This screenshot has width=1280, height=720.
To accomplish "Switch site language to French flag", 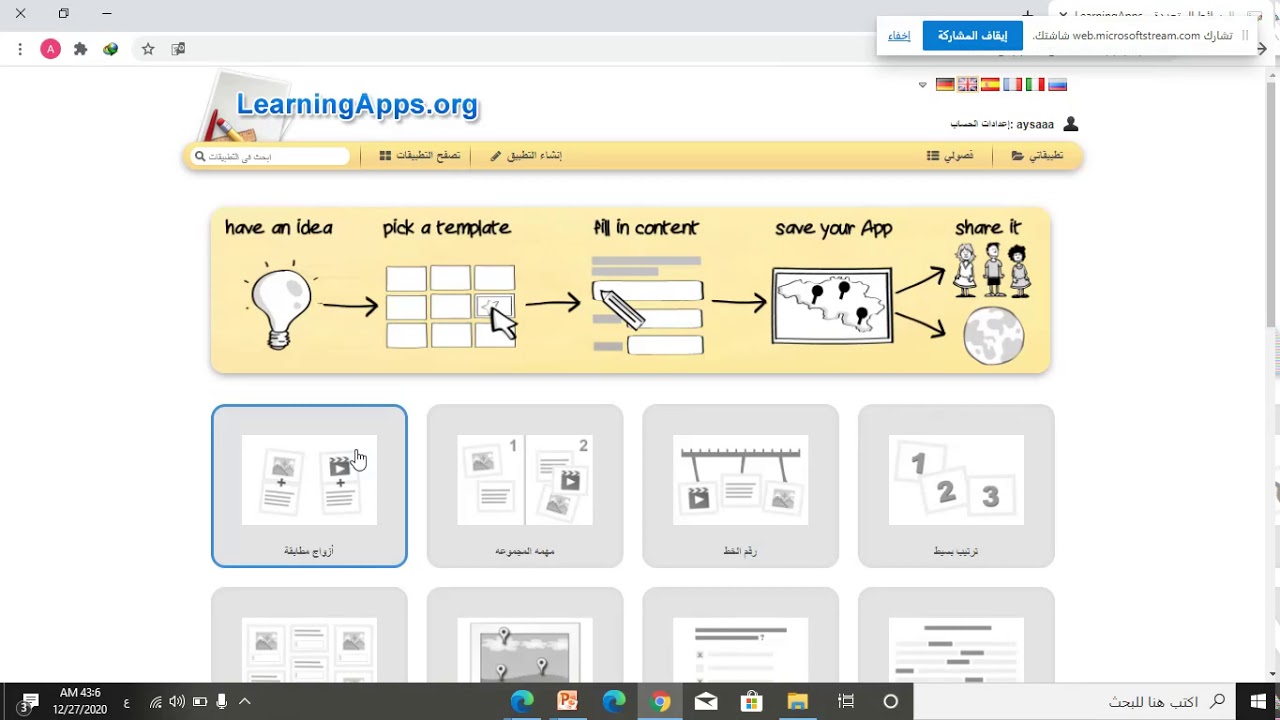I will (1013, 85).
